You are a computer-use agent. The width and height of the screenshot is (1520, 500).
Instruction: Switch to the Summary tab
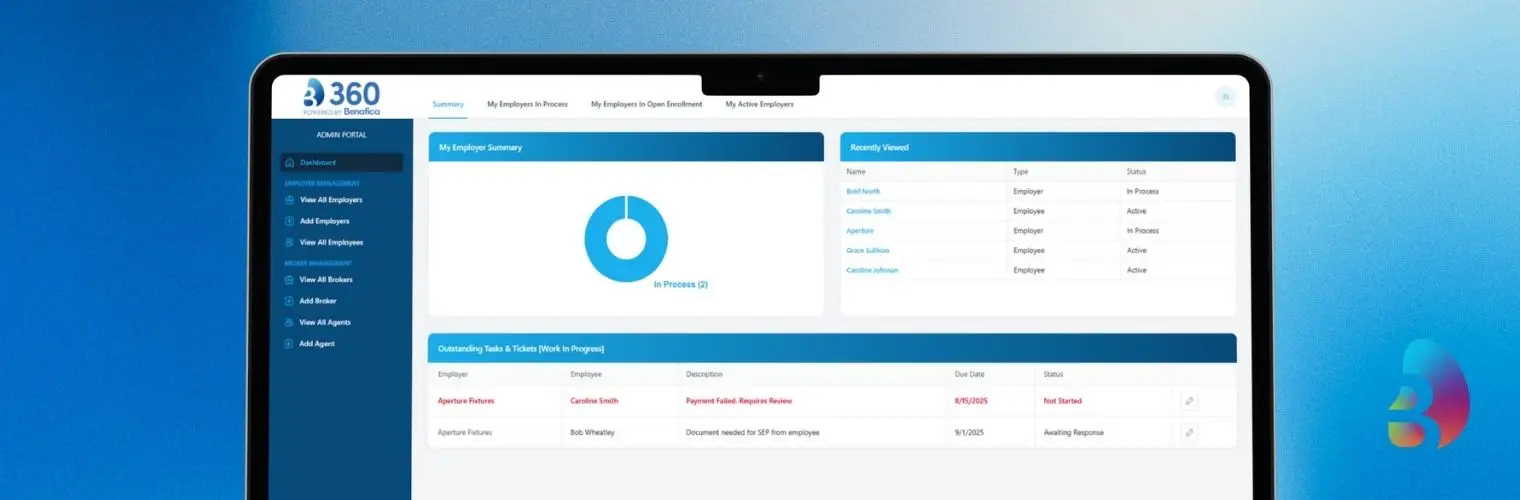448,104
